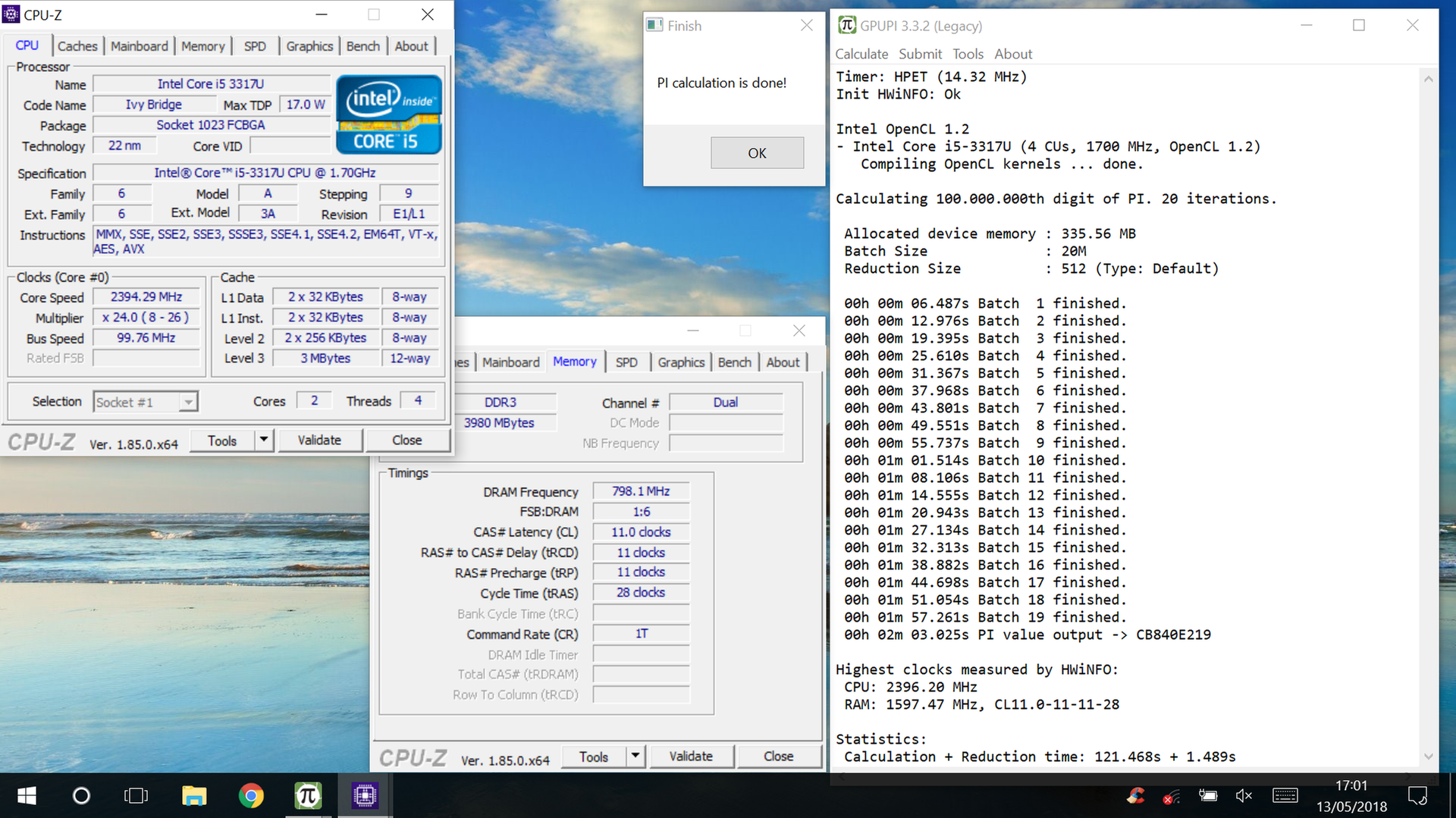This screenshot has height=818, width=1456.
Task: Open About tab in front CPU-Z window
Action: pyautogui.click(x=412, y=46)
